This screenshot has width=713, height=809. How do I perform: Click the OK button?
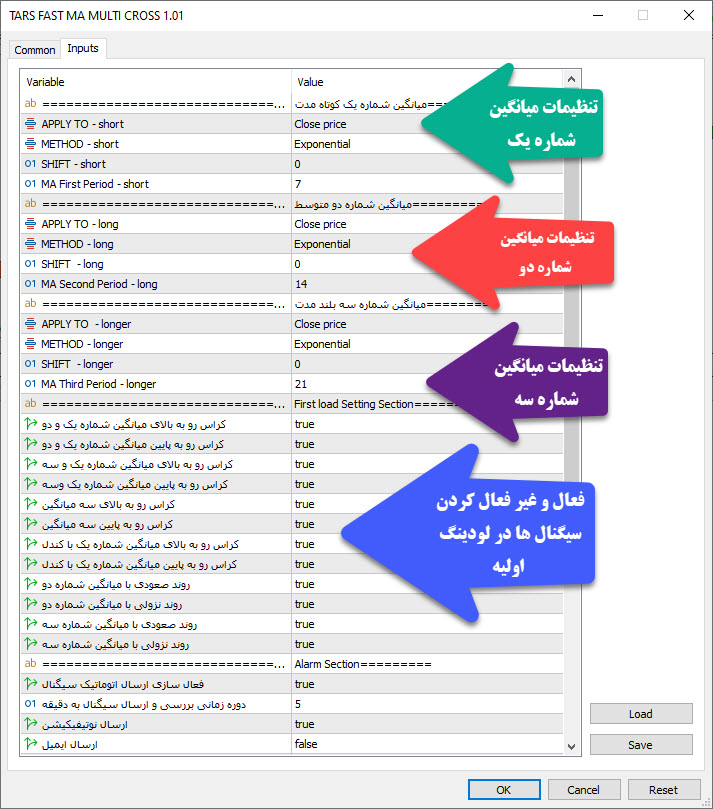504,790
